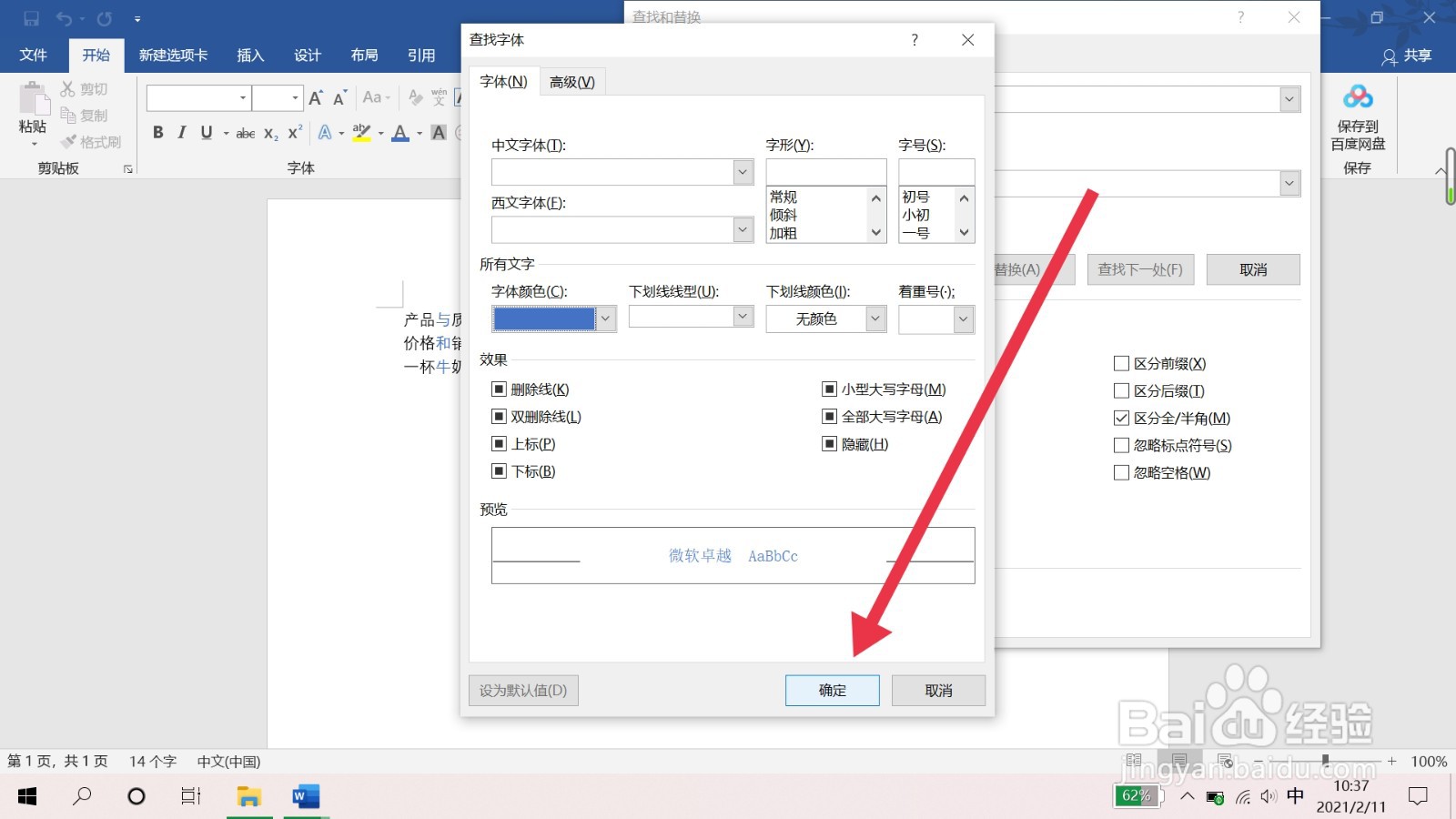The height and width of the screenshot is (819, 1456).
Task: Open the 插入 ribbon tab
Action: (250, 56)
